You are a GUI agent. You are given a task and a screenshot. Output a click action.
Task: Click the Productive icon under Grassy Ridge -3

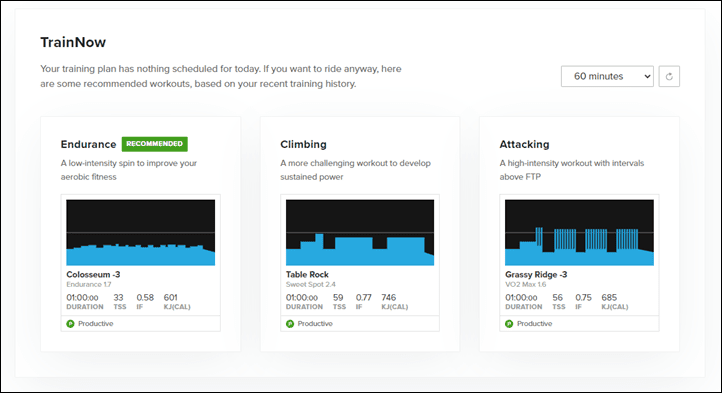(509, 324)
